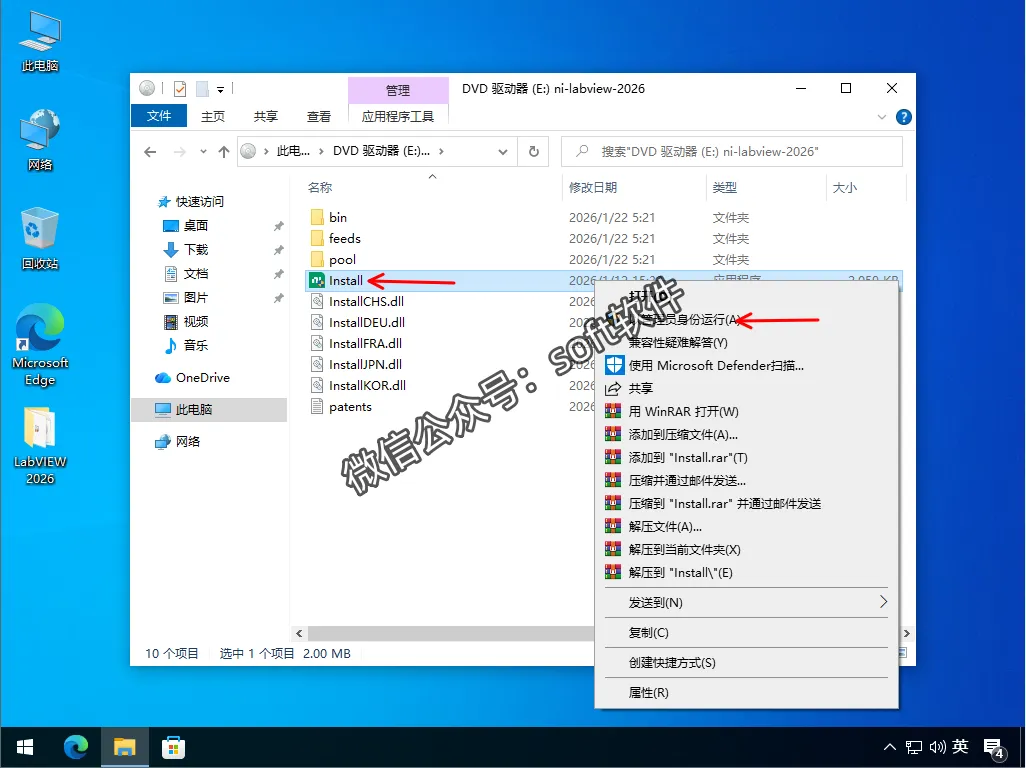
Task: Click the Refresh icon in address bar
Action: pyautogui.click(x=534, y=152)
